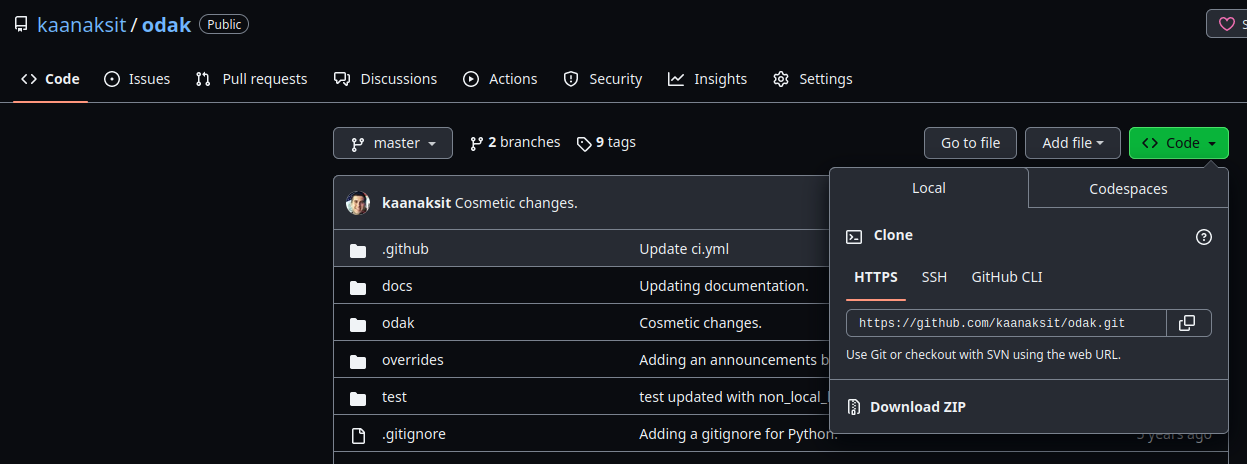Select the SSH clone option
This screenshot has height=464, width=1247.
pyautogui.click(x=934, y=277)
